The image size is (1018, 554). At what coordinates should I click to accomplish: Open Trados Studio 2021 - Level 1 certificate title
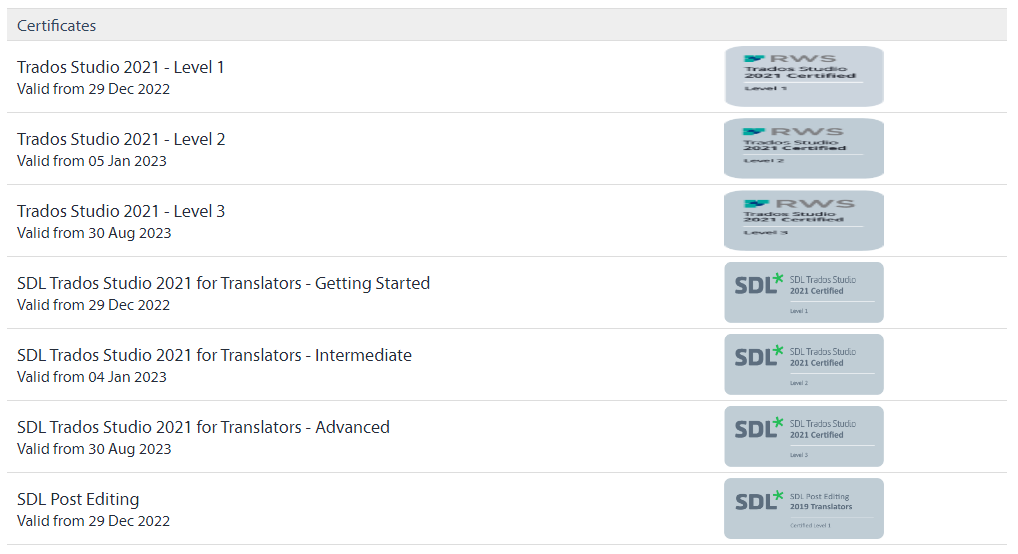(121, 67)
